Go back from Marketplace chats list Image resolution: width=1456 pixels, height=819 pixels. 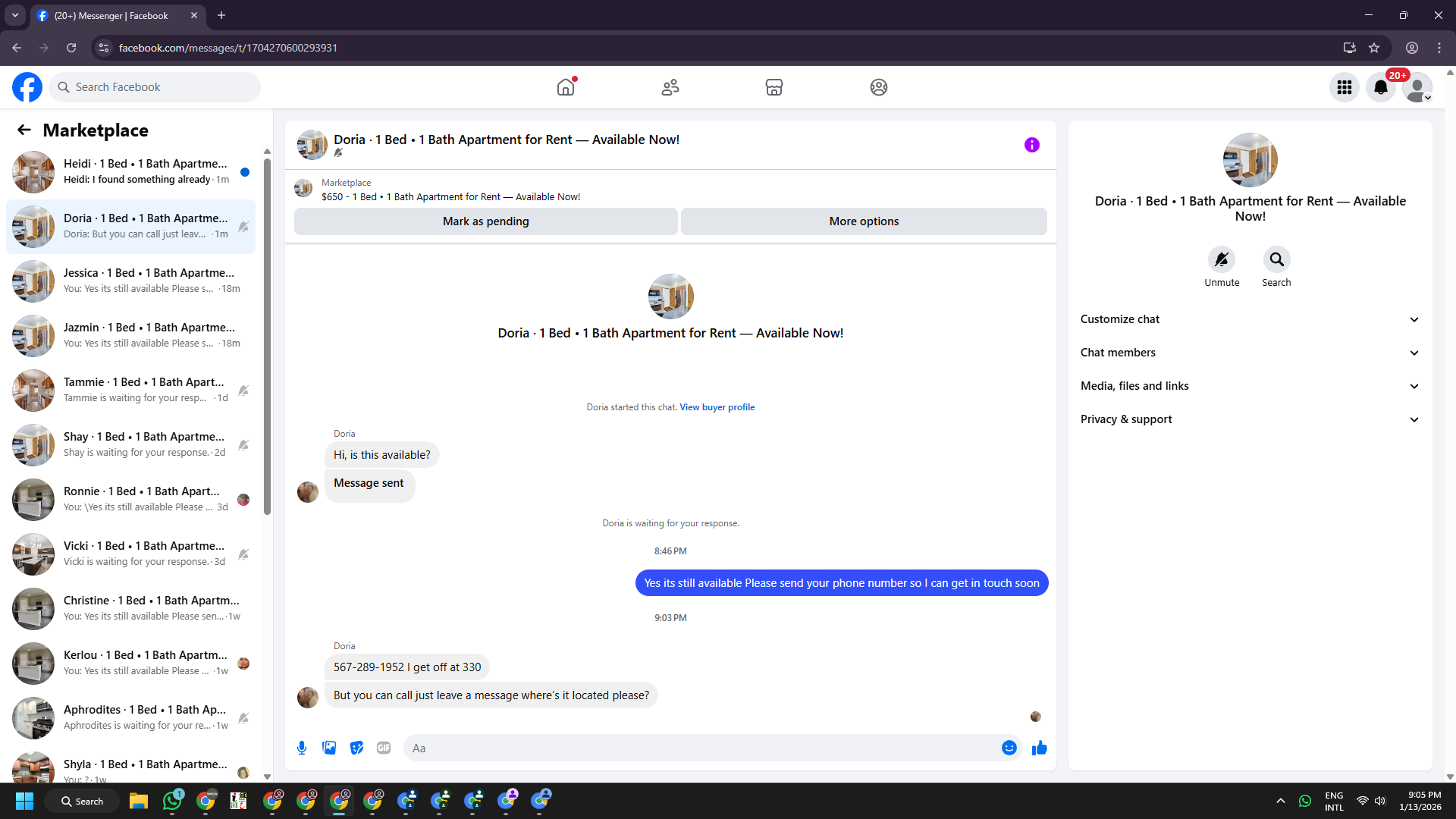(x=24, y=130)
